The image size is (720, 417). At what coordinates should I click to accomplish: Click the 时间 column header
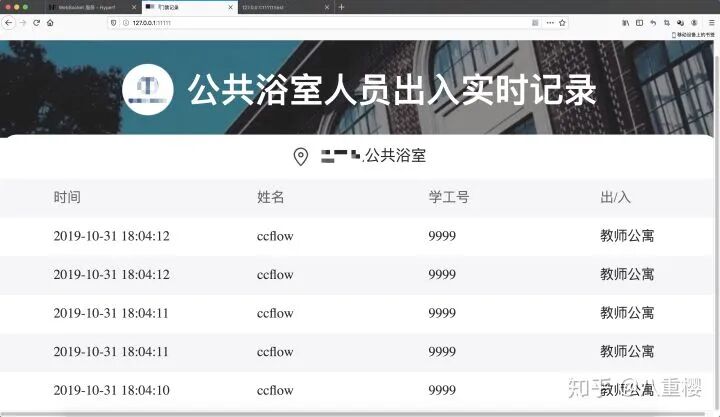click(67, 197)
